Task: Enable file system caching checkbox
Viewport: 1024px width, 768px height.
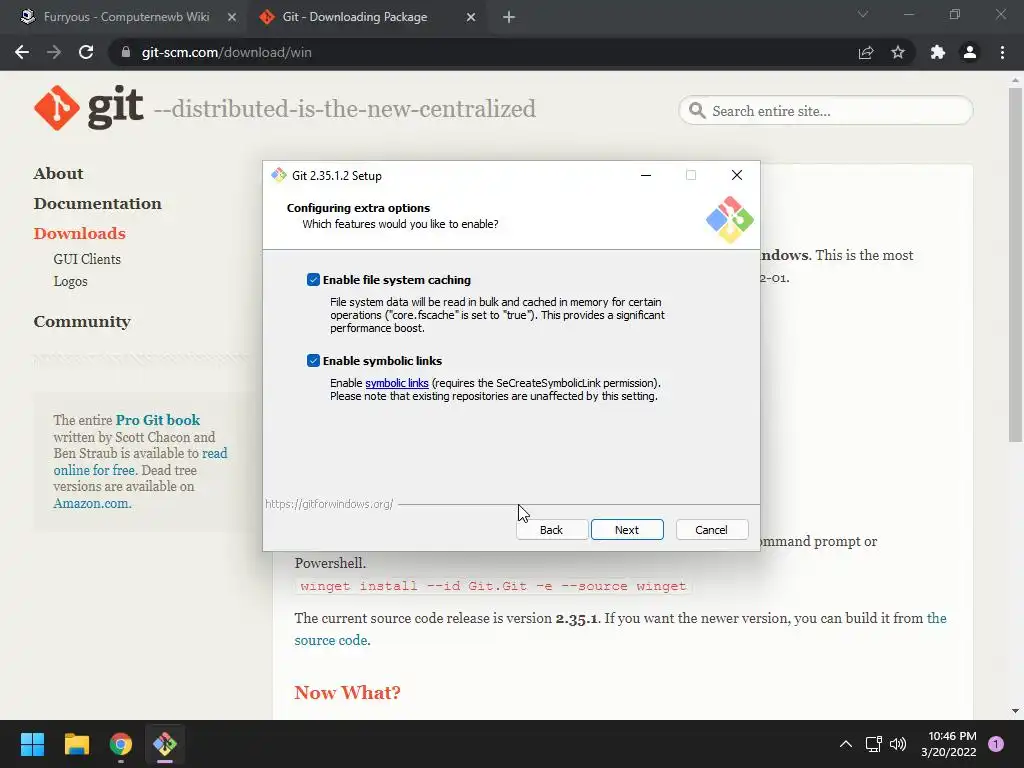Action: click(x=313, y=280)
